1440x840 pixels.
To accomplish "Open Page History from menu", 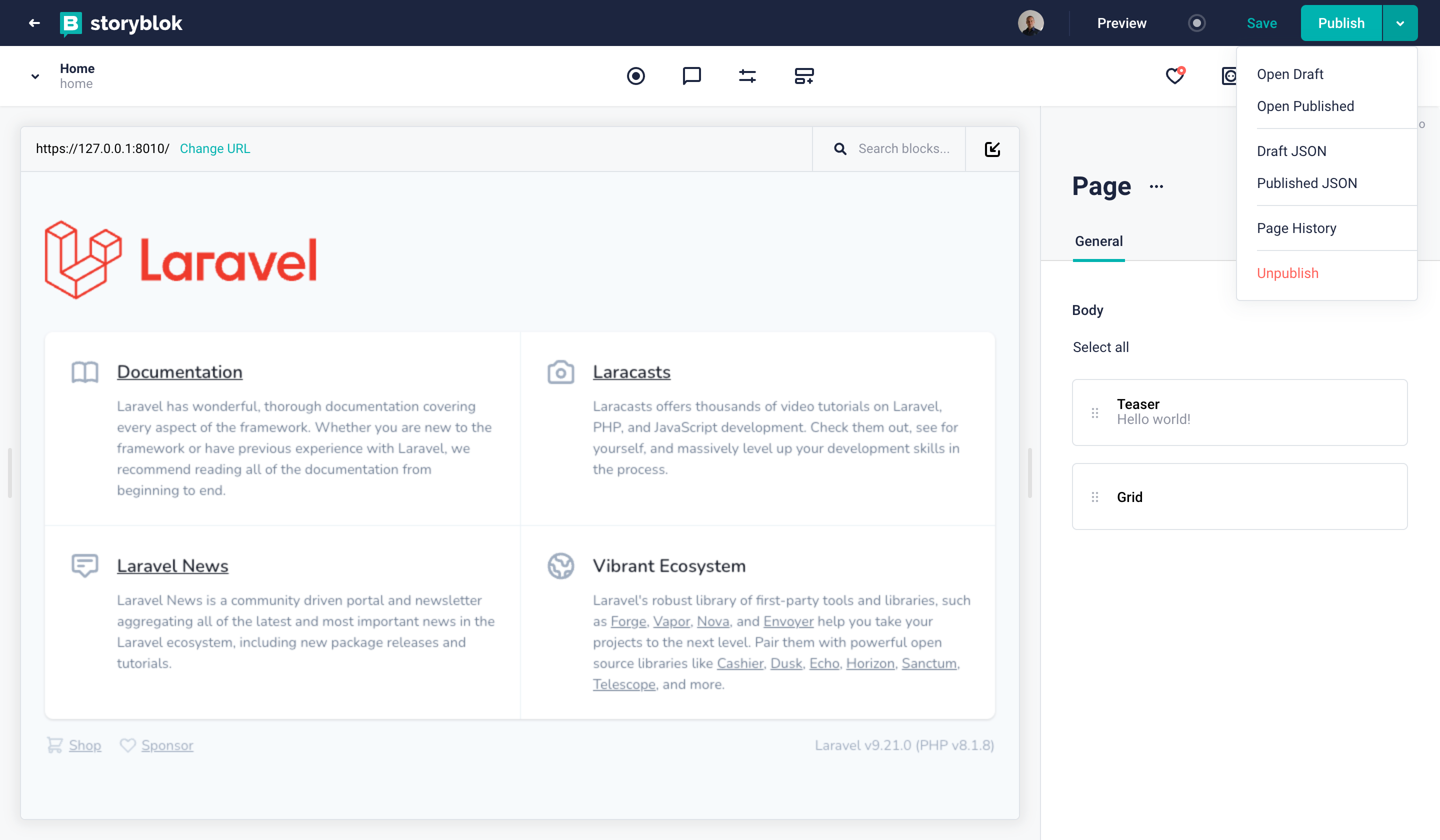I will pyautogui.click(x=1296, y=228).
